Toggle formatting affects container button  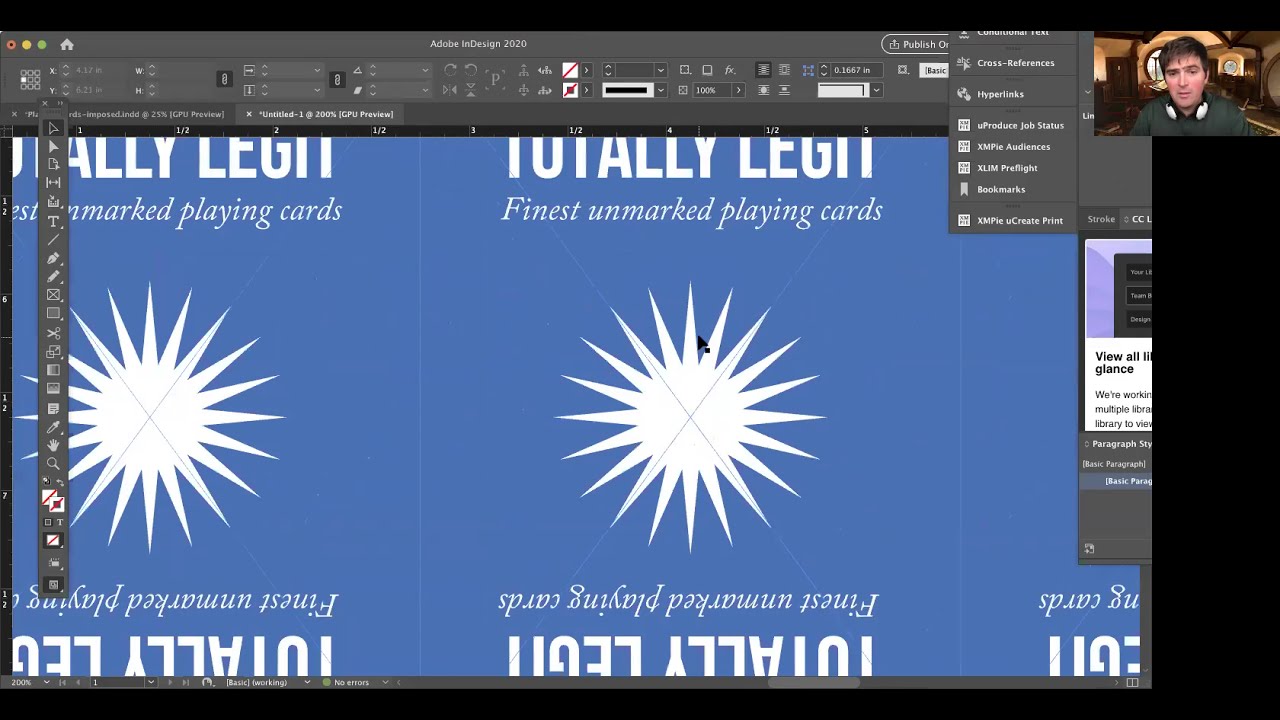tap(47, 523)
